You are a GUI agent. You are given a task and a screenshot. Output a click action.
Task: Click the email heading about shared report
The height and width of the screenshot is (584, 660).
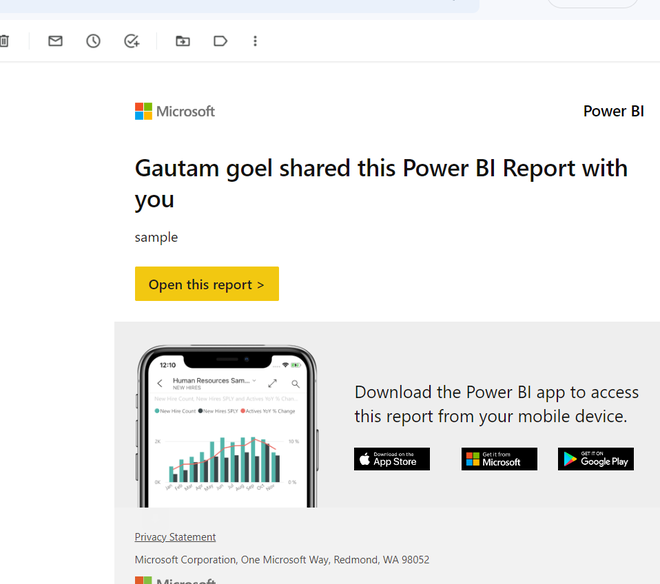(381, 183)
